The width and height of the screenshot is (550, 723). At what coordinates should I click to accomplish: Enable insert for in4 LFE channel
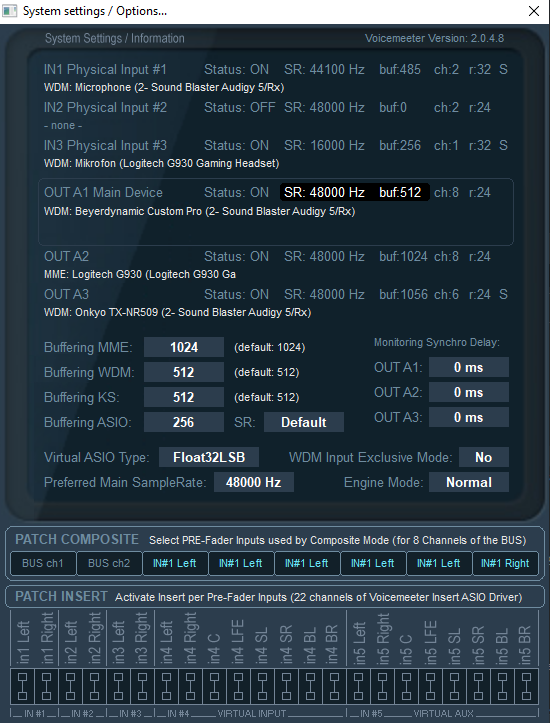point(238,687)
